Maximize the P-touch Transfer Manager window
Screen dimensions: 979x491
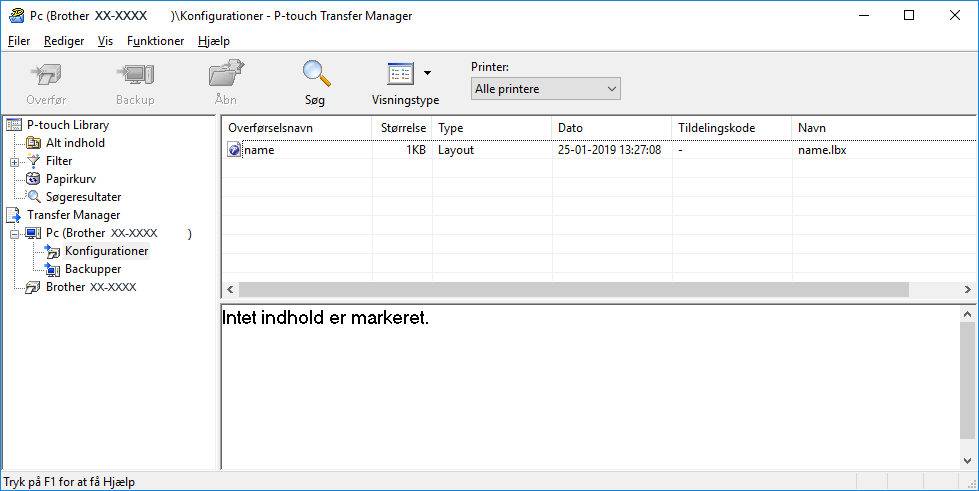pos(909,16)
